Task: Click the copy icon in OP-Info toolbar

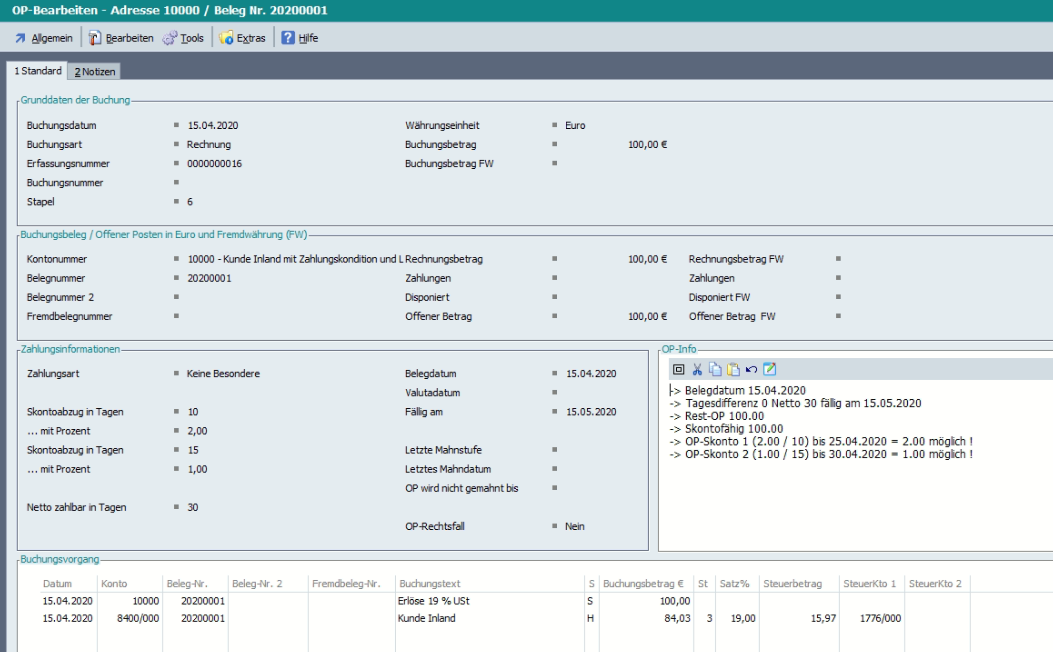Action: coord(715,369)
